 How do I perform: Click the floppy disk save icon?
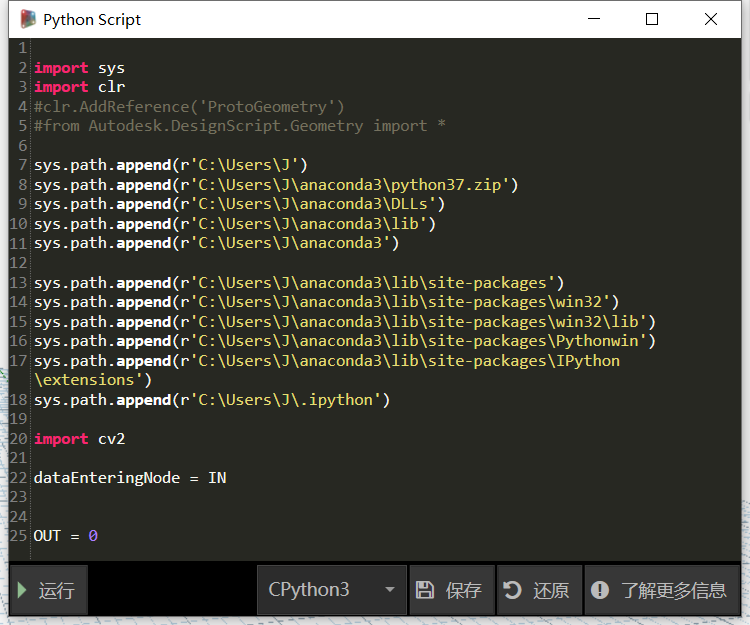click(x=424, y=590)
